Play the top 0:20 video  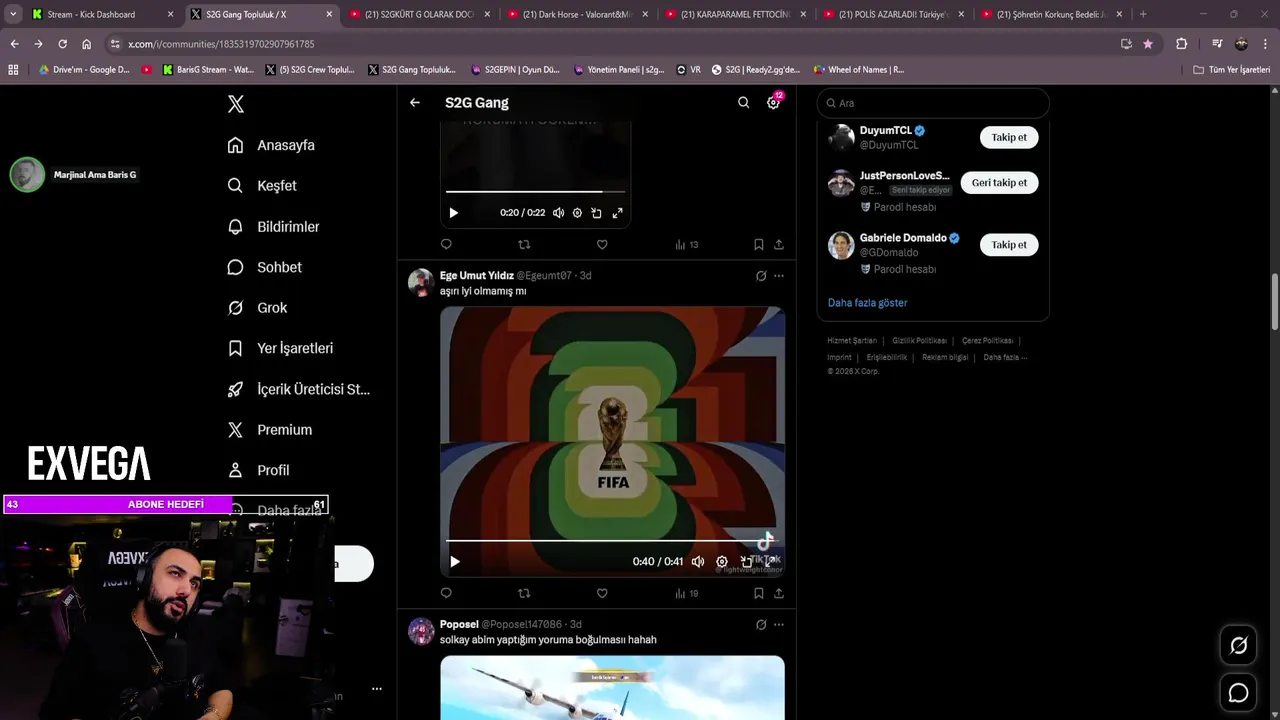(x=453, y=213)
